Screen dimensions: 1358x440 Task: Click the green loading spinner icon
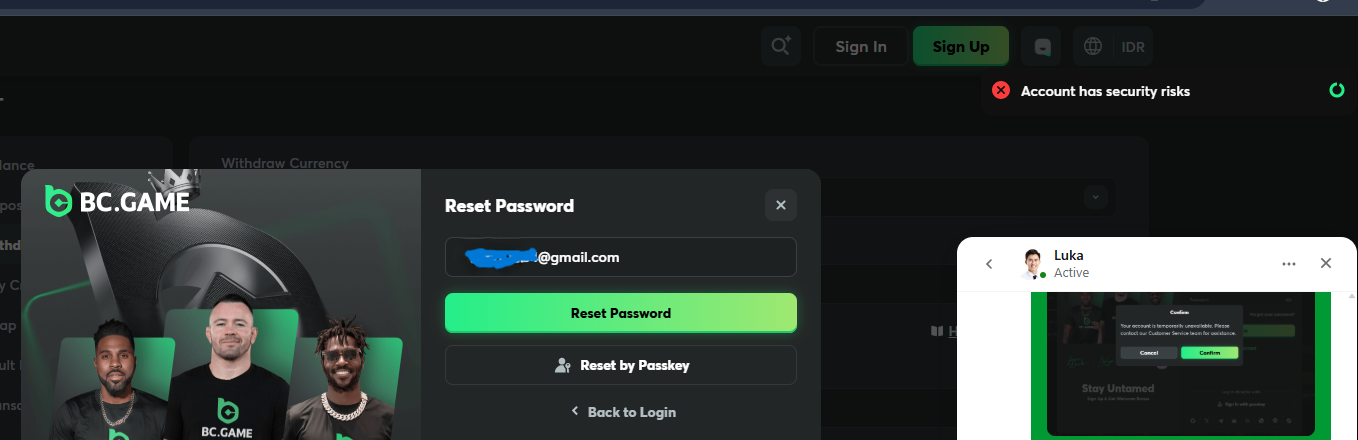point(1336,90)
